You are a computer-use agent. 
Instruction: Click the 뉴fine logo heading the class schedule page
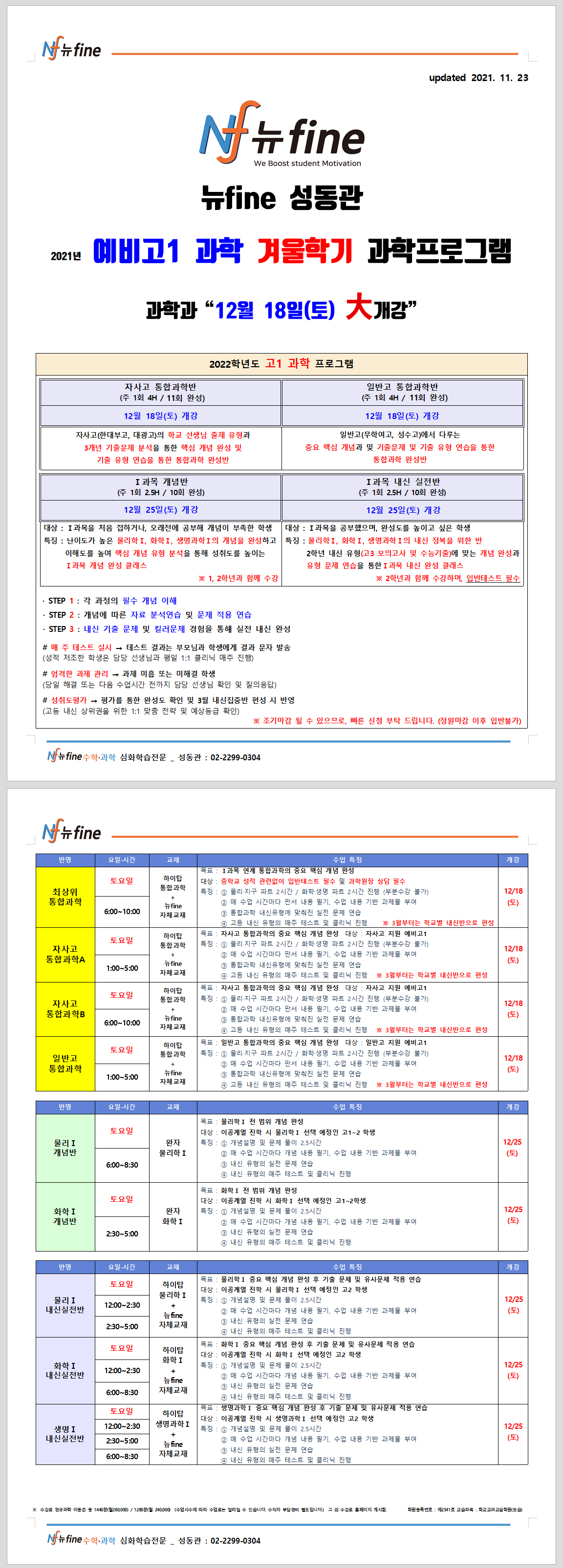tap(71, 831)
